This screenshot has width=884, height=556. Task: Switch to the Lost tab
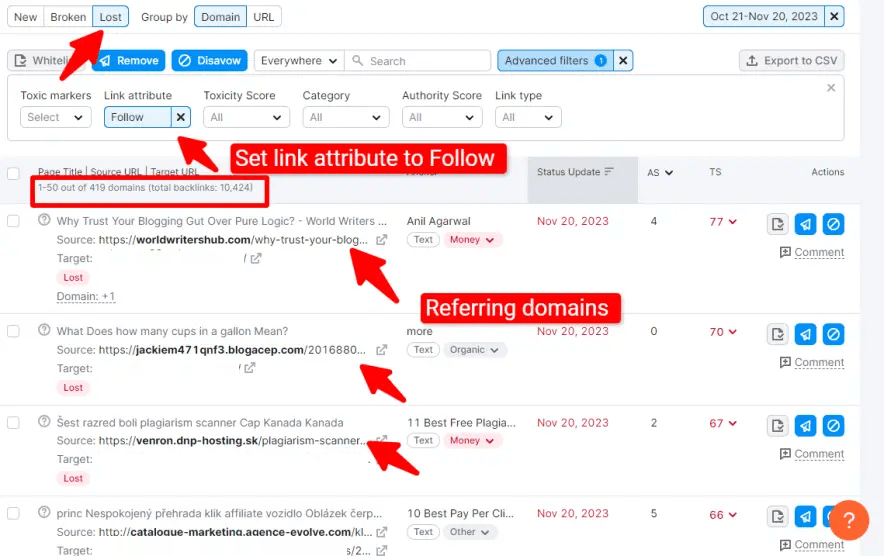tap(111, 17)
